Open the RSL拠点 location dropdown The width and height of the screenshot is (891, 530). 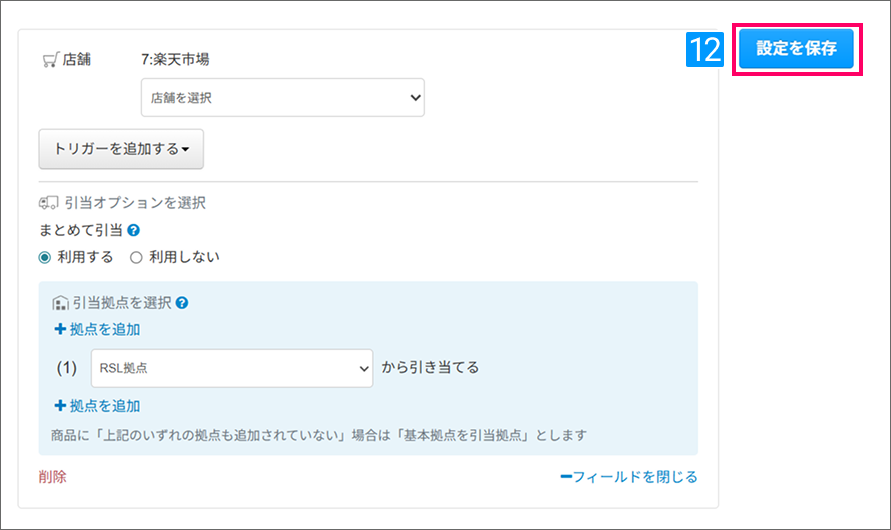(231, 368)
